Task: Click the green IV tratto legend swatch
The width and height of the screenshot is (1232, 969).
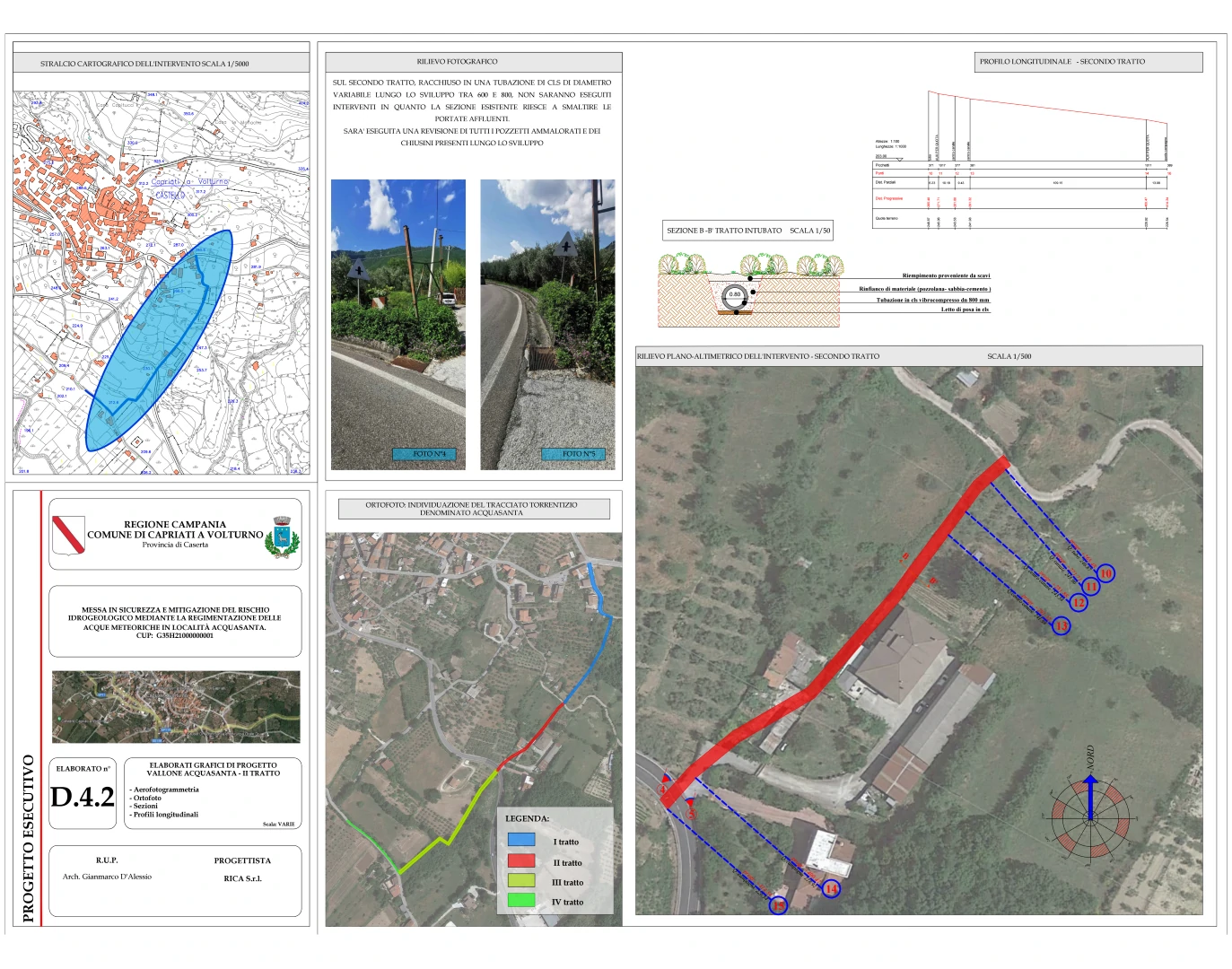Action: pos(521,900)
